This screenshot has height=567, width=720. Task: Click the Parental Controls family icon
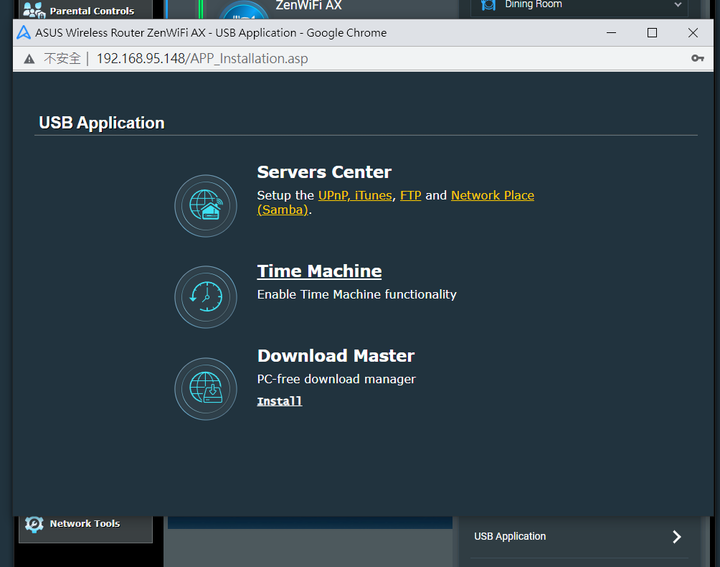[x=34, y=10]
